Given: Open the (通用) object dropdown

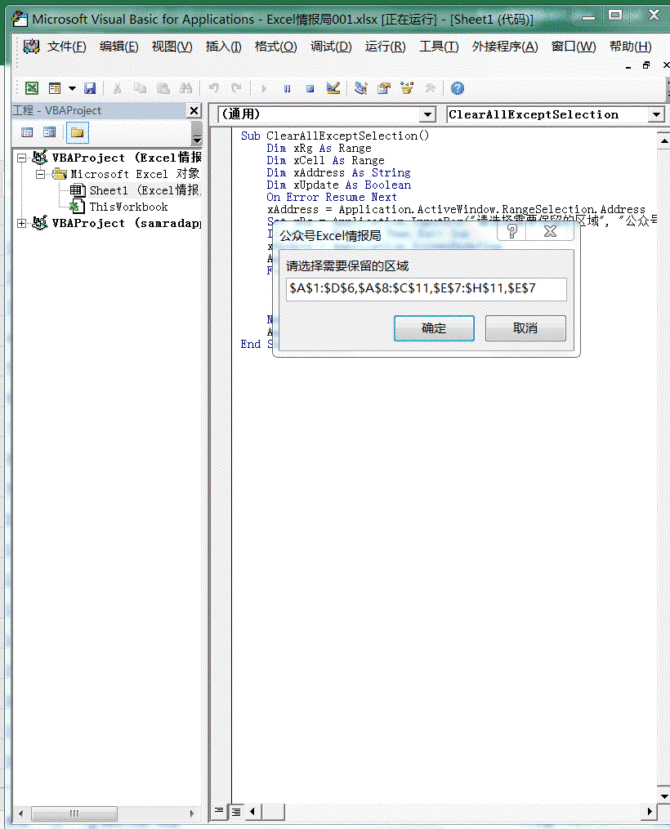Looking at the screenshot, I should pyautogui.click(x=428, y=115).
